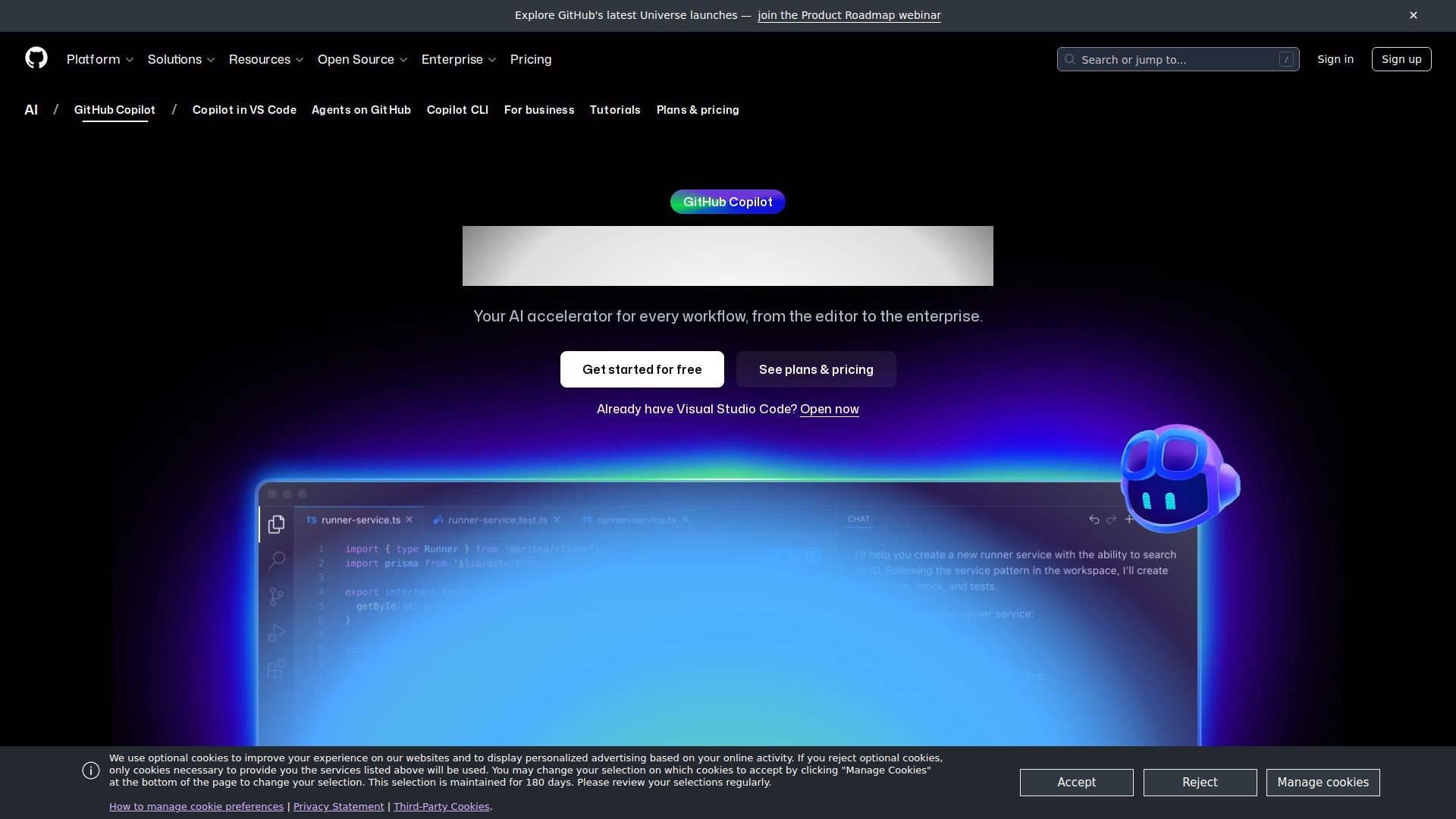Open the Solutions dropdown
Screen dimensions: 1456x819
click(x=180, y=59)
